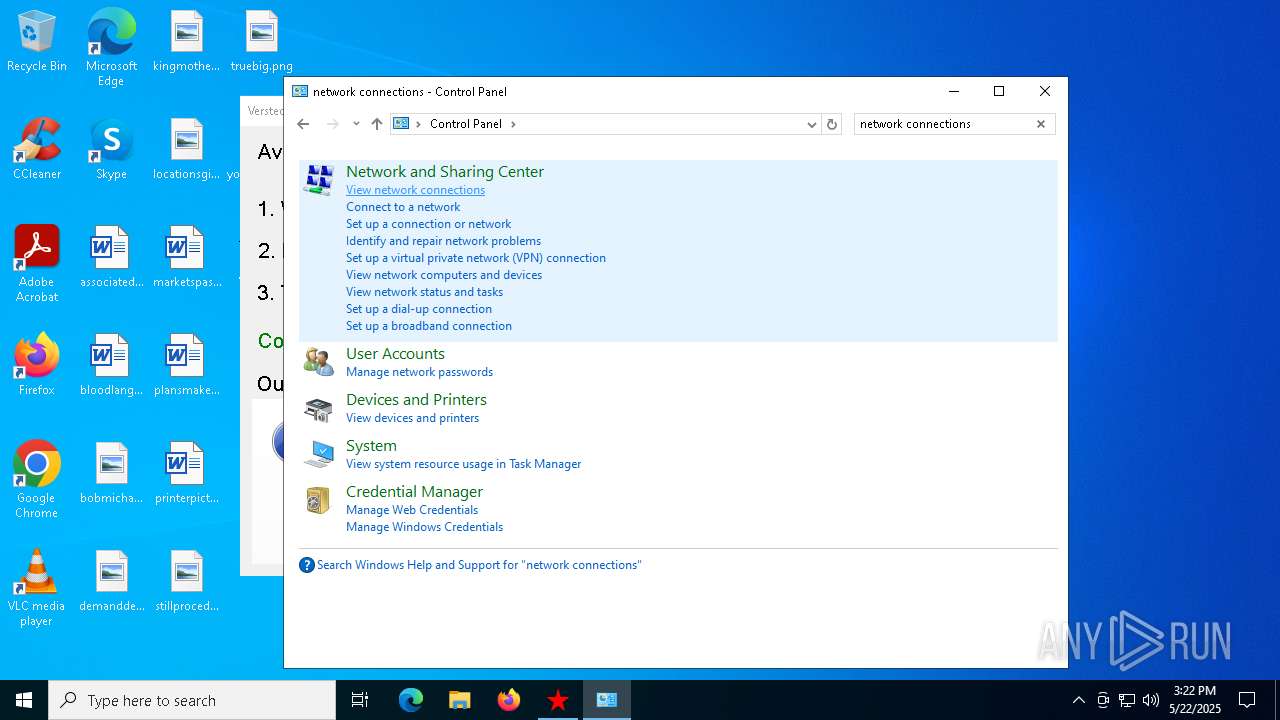Open the System heading link
1280x720 pixels.
(x=371, y=446)
